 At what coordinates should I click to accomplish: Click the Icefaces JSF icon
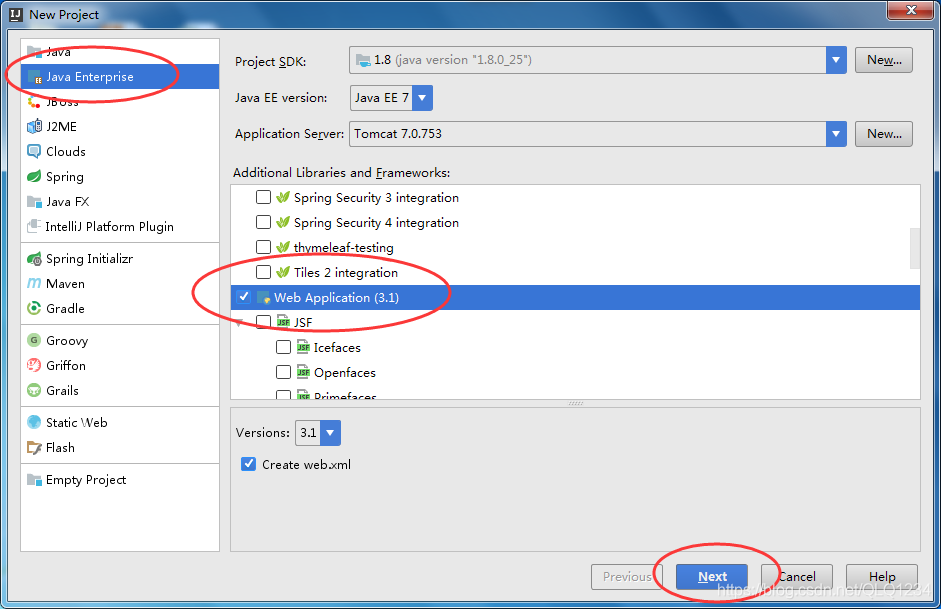pos(303,347)
